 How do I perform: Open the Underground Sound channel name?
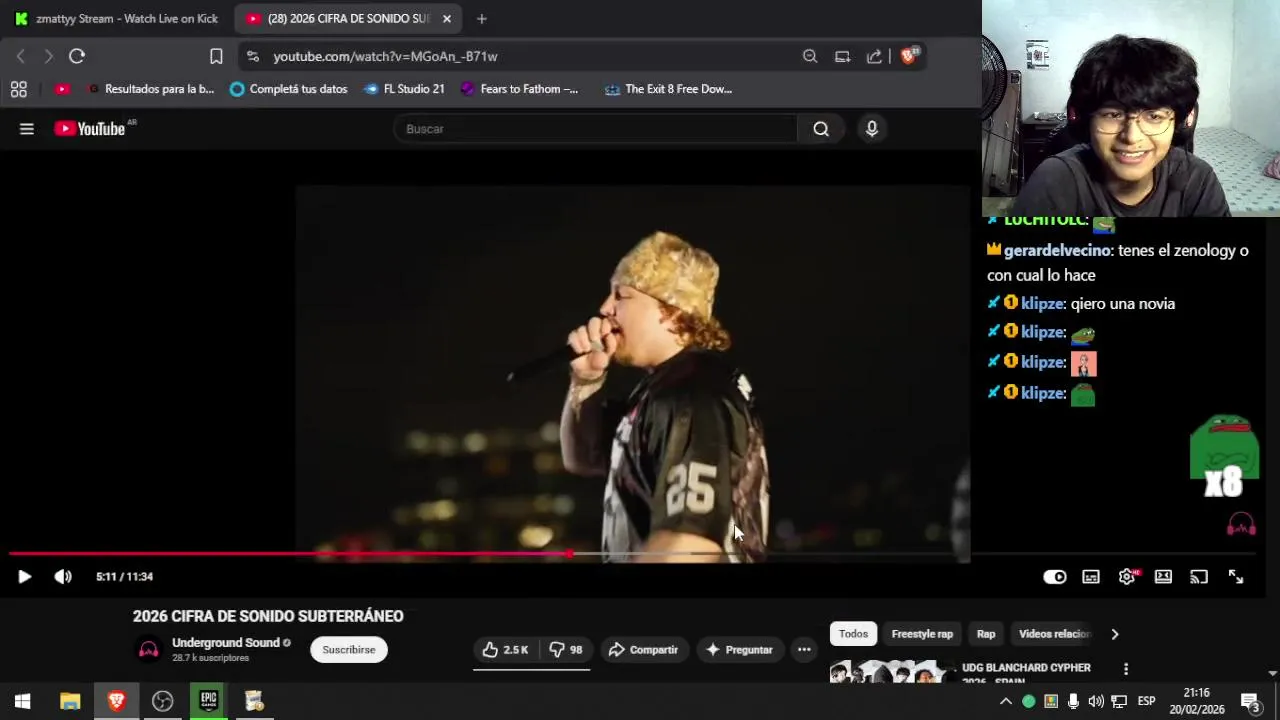coord(225,643)
